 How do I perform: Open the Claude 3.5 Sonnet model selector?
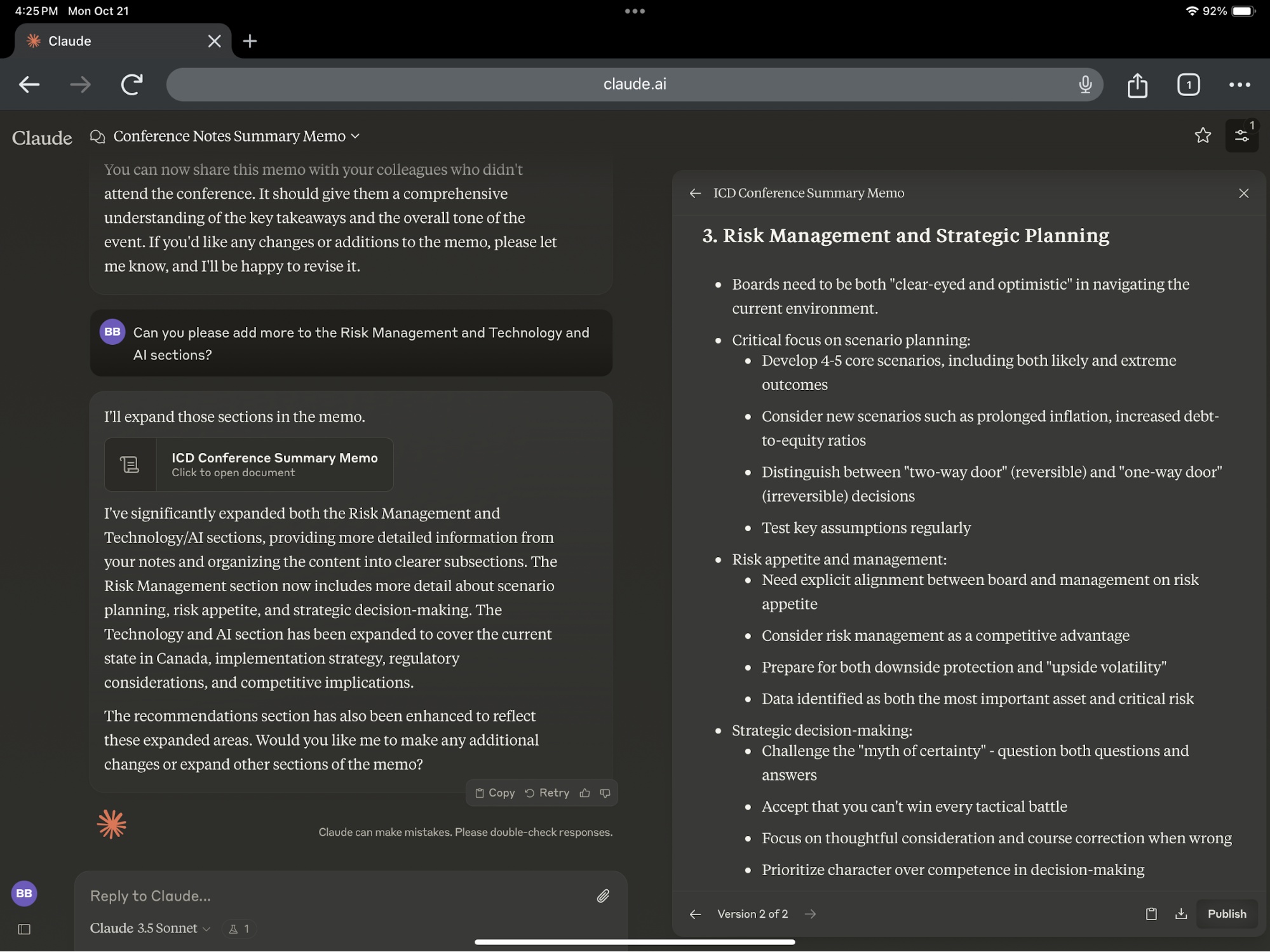(x=150, y=928)
